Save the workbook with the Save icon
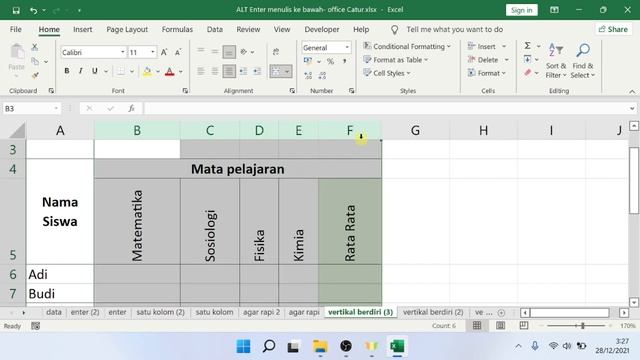640x360 pixels. 16,10
